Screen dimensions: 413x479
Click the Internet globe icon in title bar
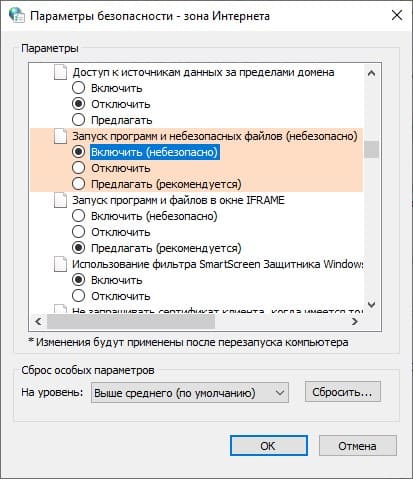16,15
